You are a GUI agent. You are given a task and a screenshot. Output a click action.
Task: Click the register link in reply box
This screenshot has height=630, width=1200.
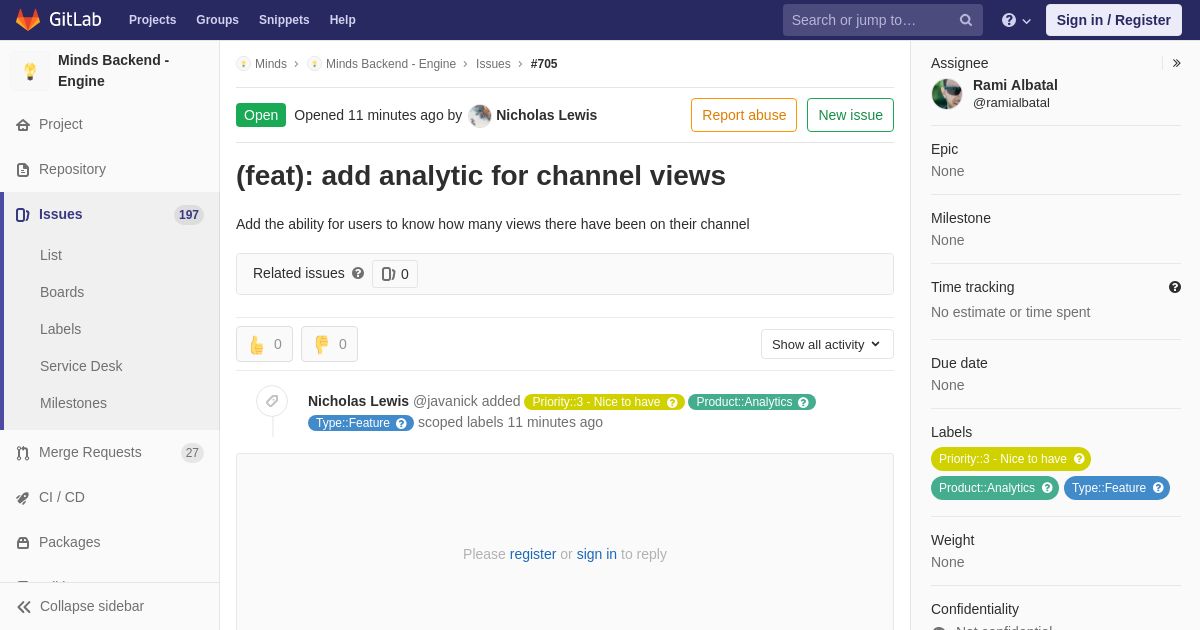tap(533, 554)
